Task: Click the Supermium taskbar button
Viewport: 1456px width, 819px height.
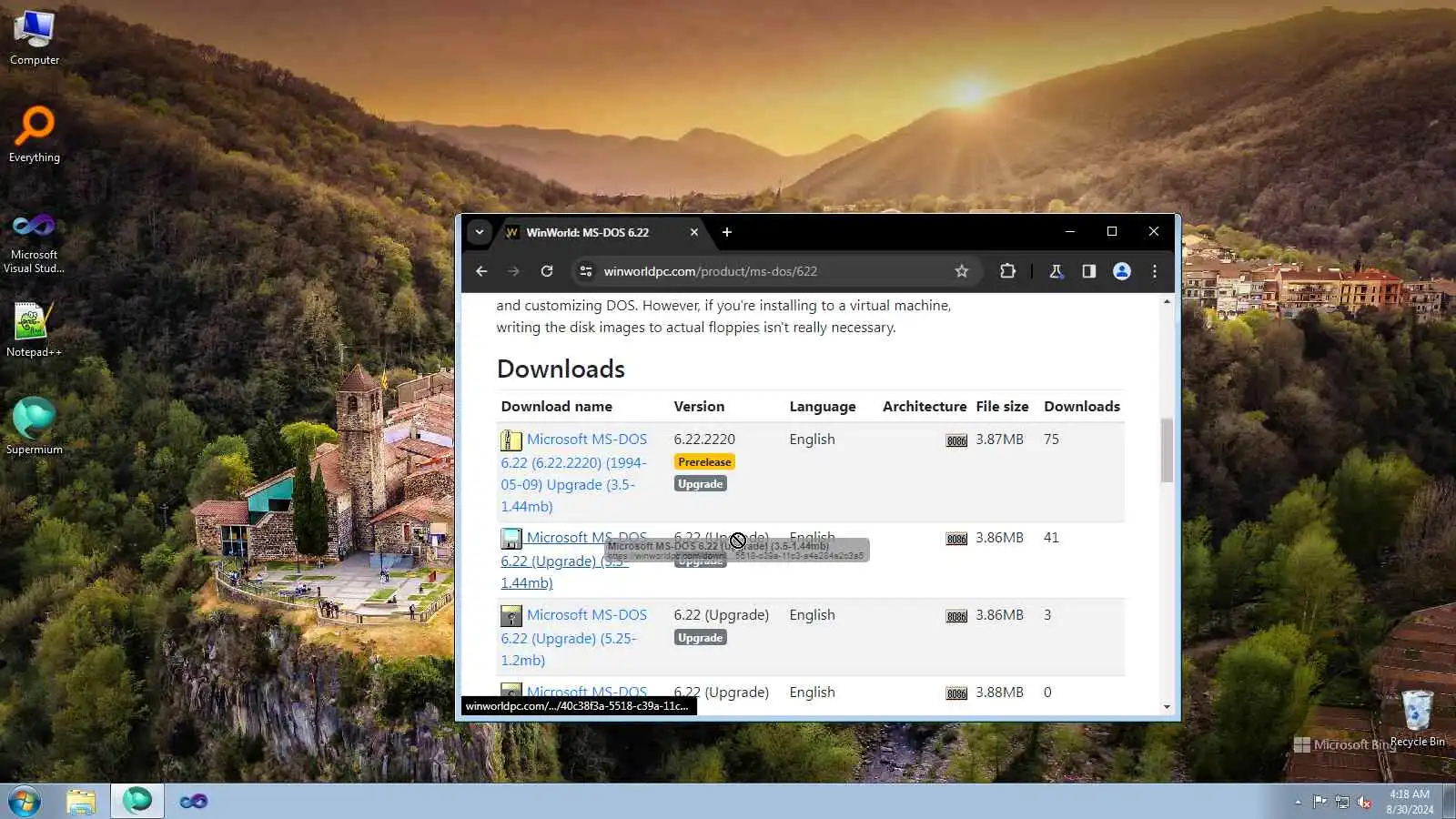Action: point(137,801)
